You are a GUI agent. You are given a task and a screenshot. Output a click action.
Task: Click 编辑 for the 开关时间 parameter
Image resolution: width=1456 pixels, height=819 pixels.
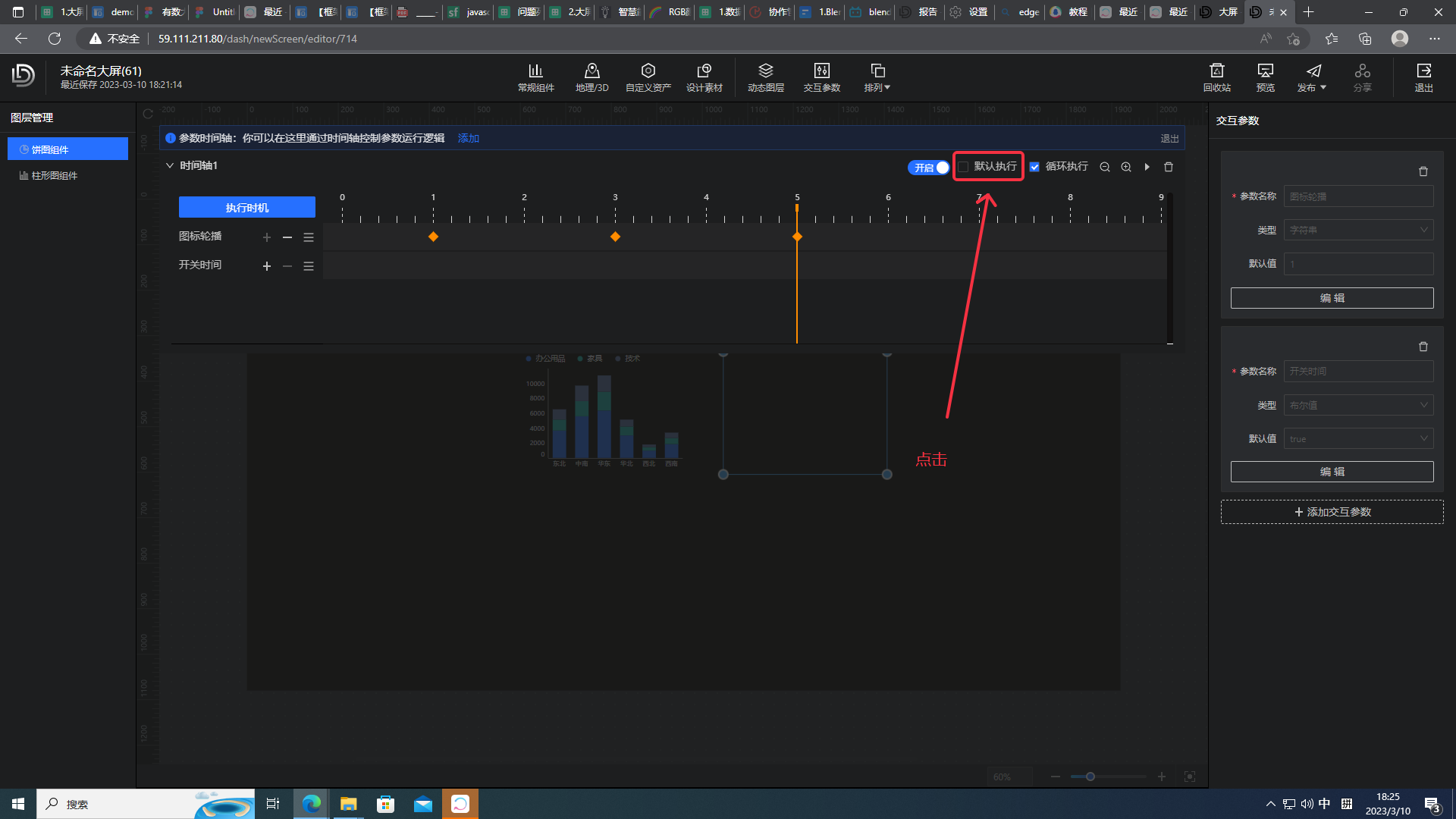[x=1332, y=472]
